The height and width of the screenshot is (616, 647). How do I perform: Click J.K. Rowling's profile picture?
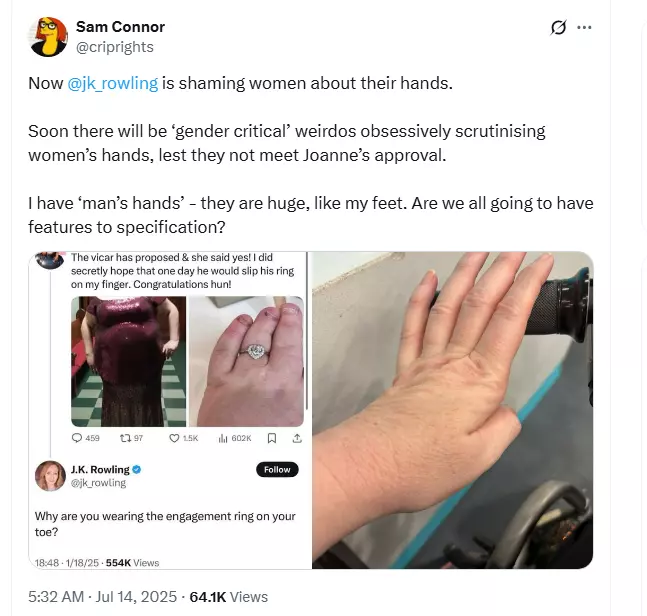coord(50,476)
